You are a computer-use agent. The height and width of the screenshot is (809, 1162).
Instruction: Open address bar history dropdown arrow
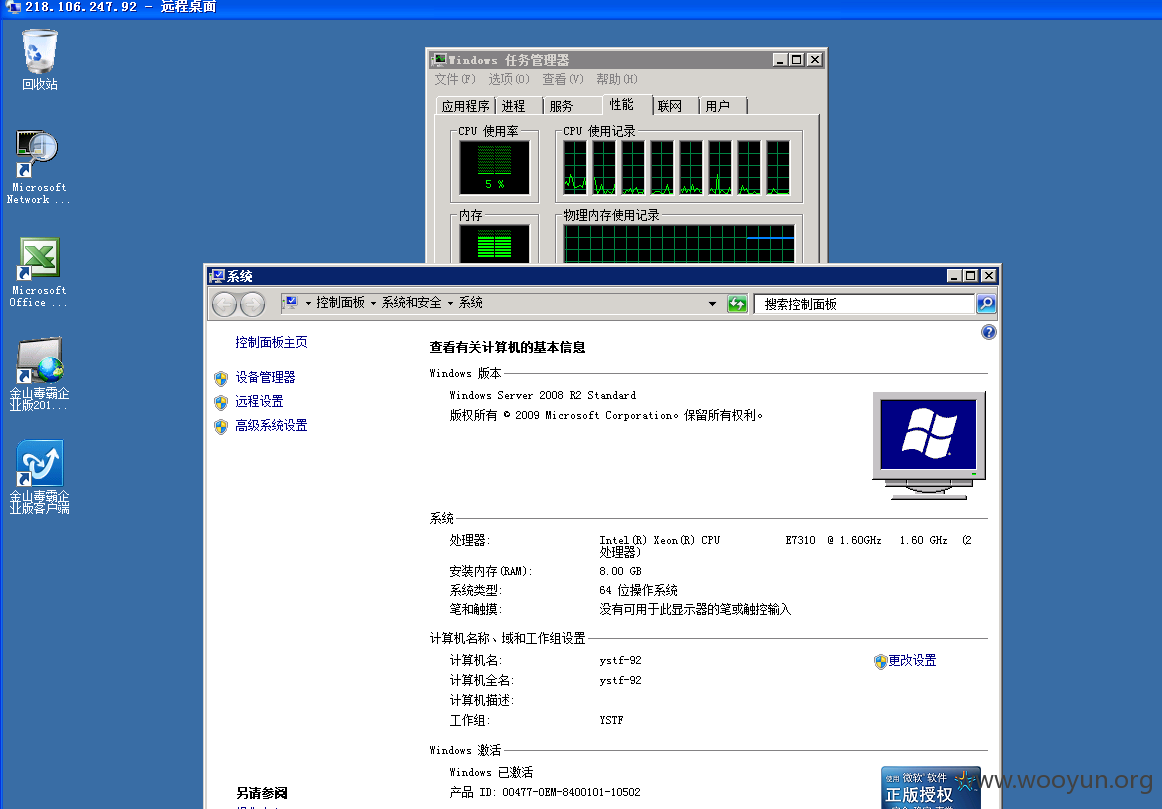712,304
